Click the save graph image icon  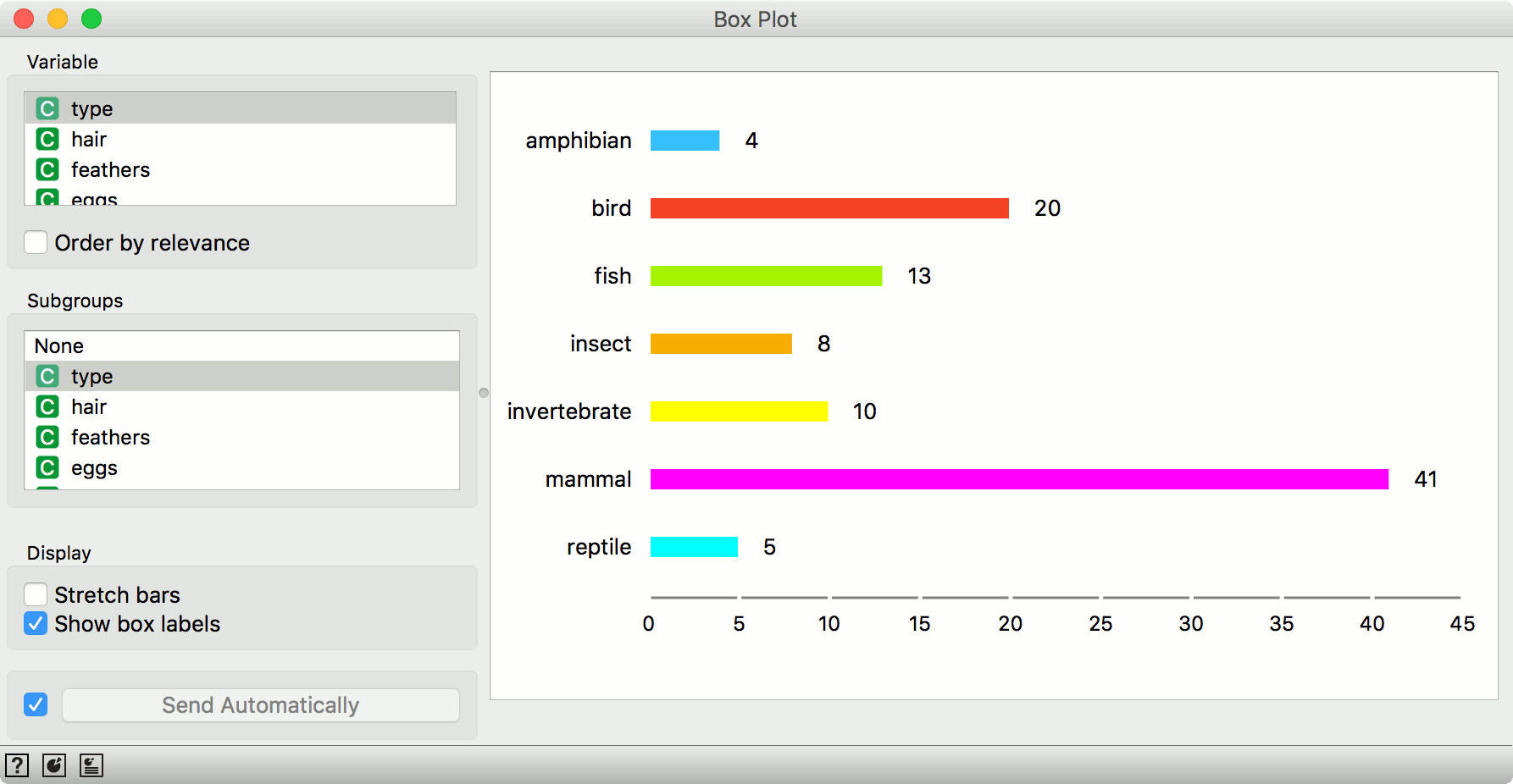[54, 765]
